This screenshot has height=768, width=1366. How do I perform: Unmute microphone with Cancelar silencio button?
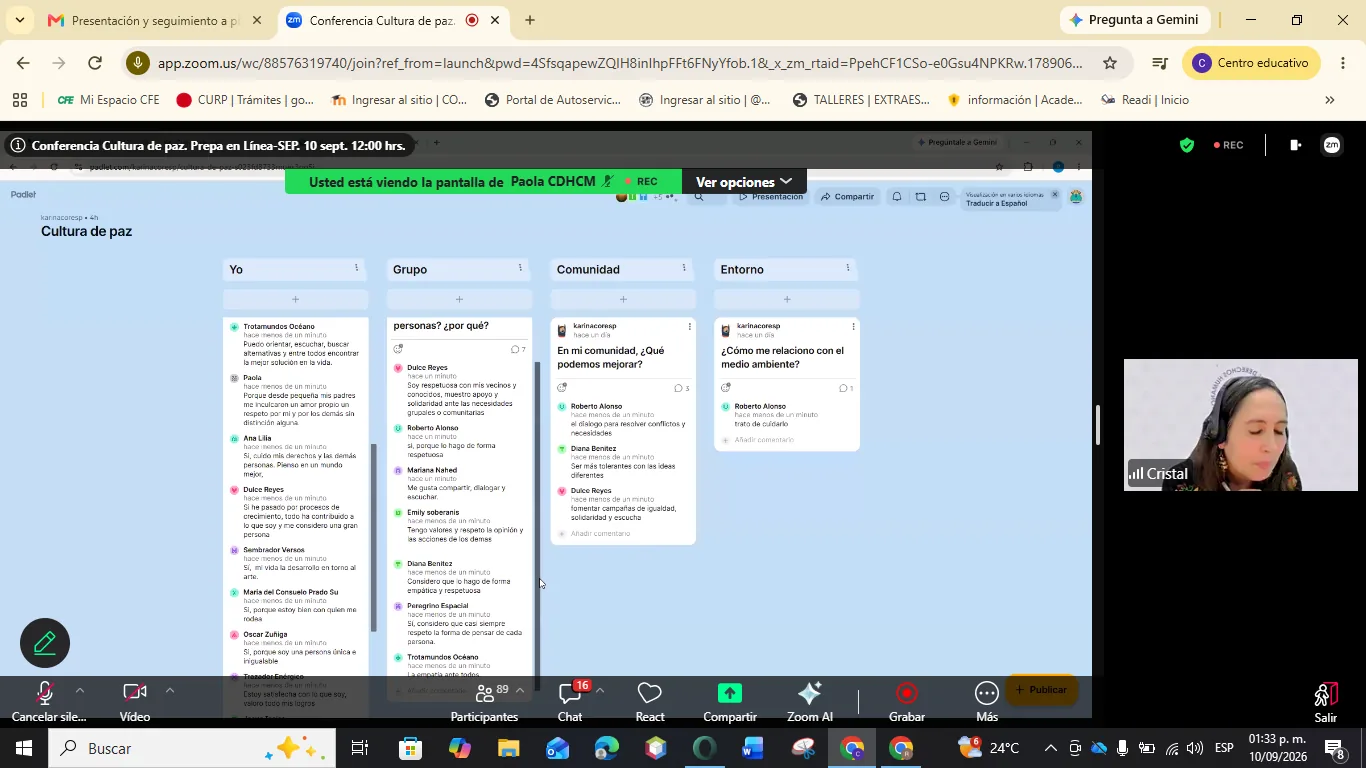point(46,701)
